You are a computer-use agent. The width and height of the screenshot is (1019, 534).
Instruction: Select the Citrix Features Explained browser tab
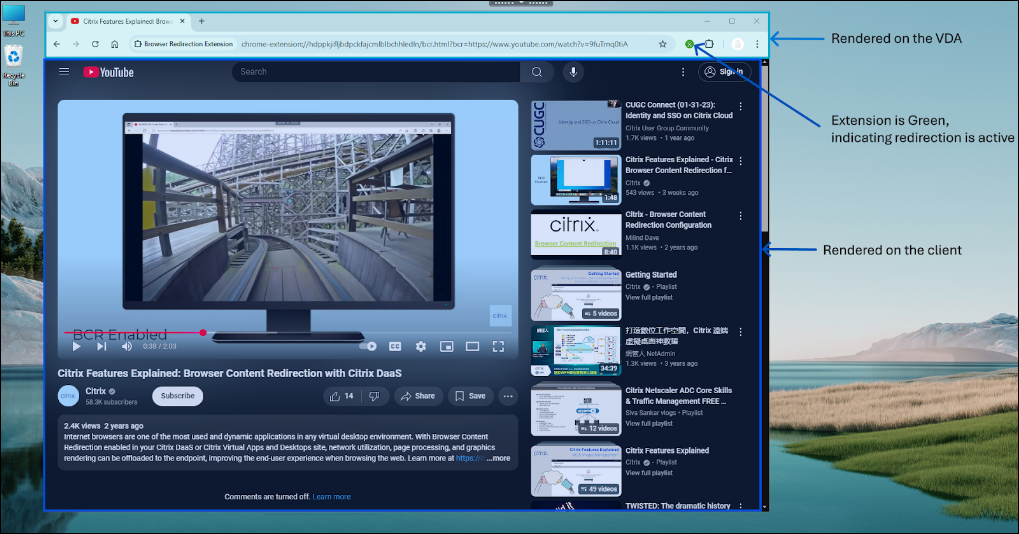[x=125, y=21]
